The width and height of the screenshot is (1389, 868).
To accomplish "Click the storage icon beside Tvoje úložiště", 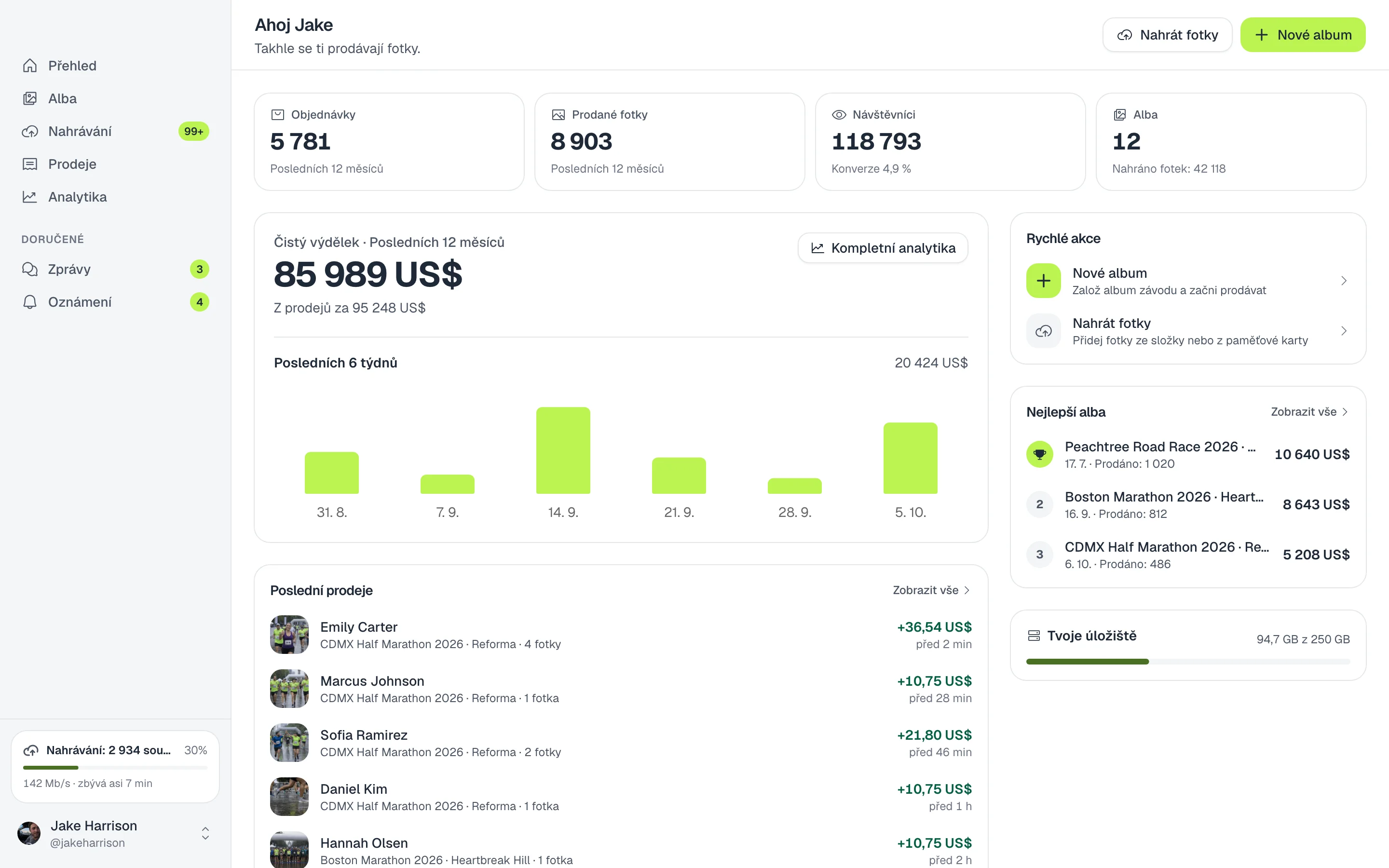I will (x=1034, y=636).
